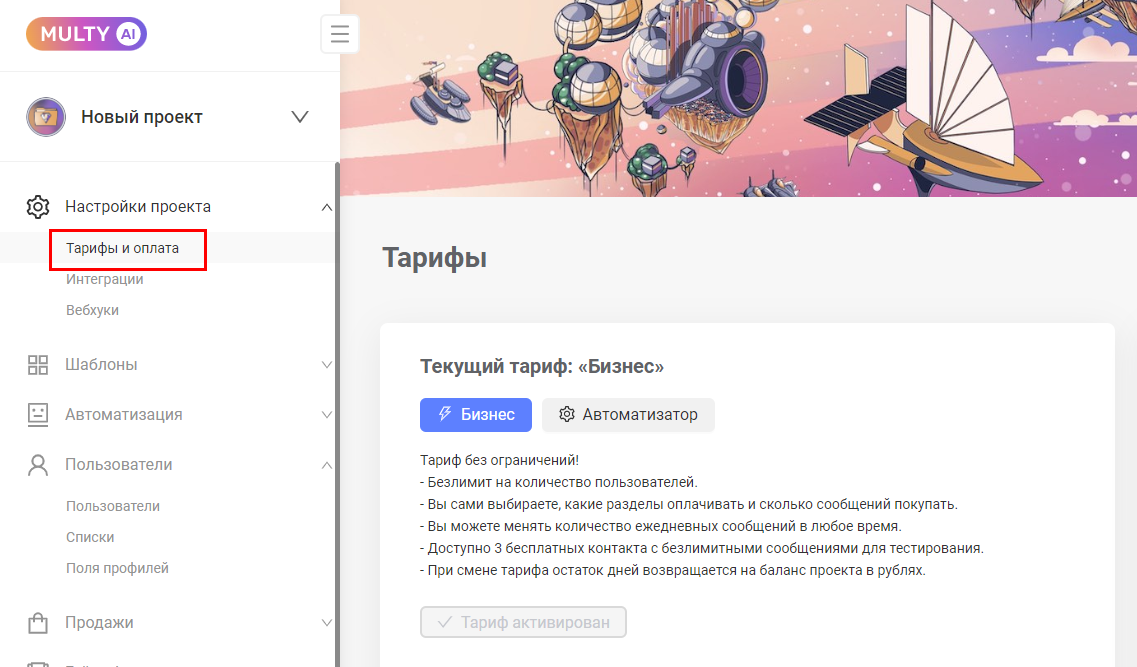Image resolution: width=1137 pixels, height=667 pixels.
Task: Toggle the hamburger sidebar menu button
Action: pos(340,34)
